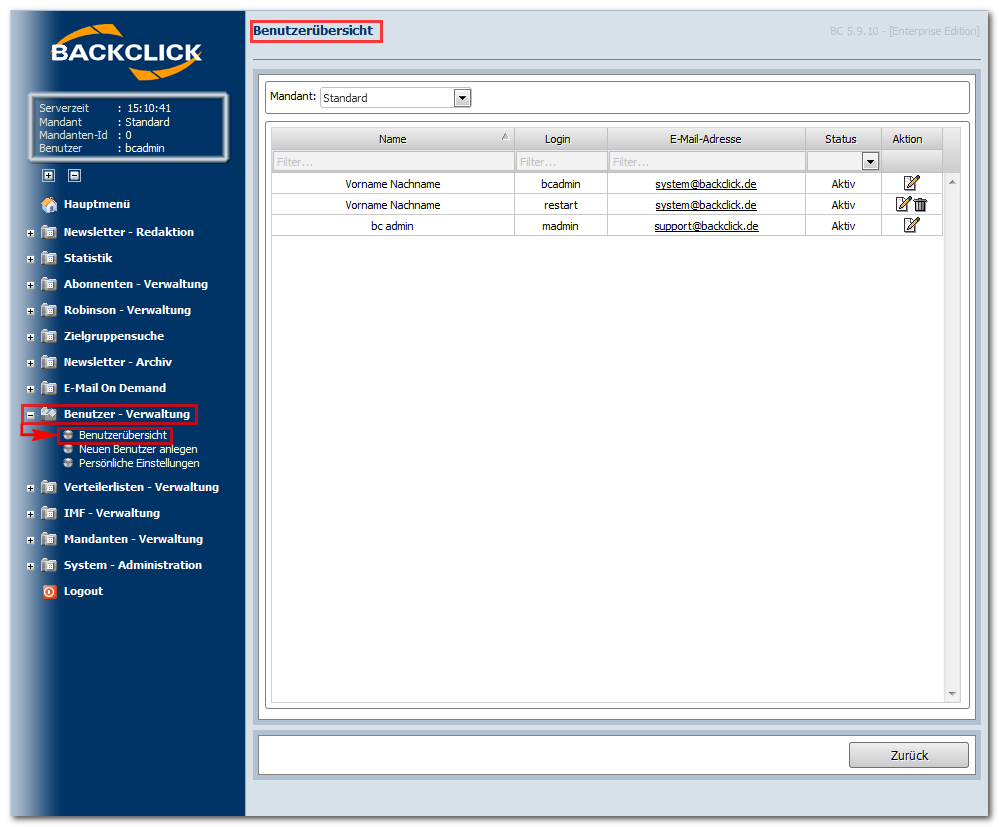Open the support@backclick.de email link

706,226
